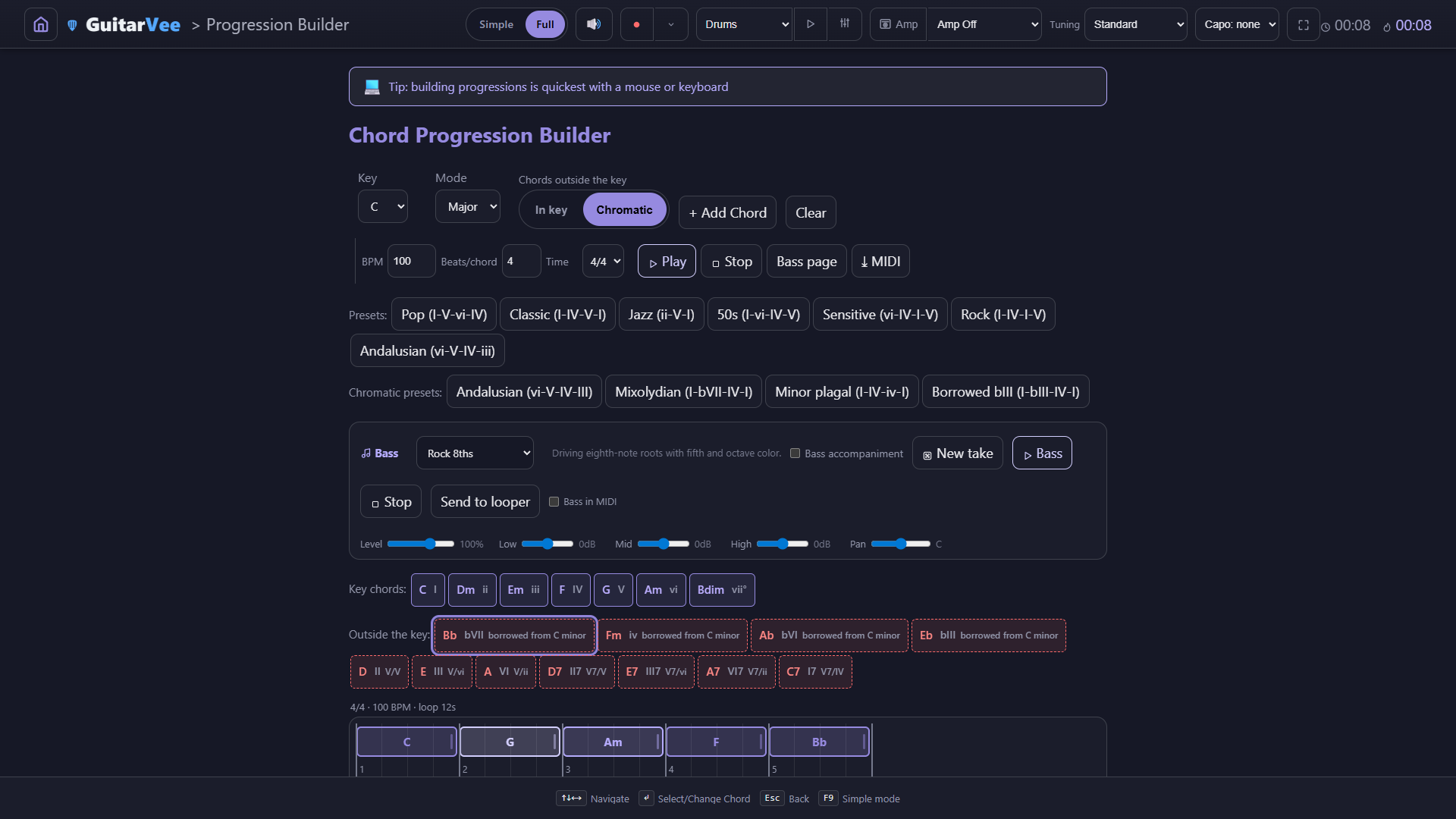Enable Bass accompaniment checkbox

click(x=795, y=453)
